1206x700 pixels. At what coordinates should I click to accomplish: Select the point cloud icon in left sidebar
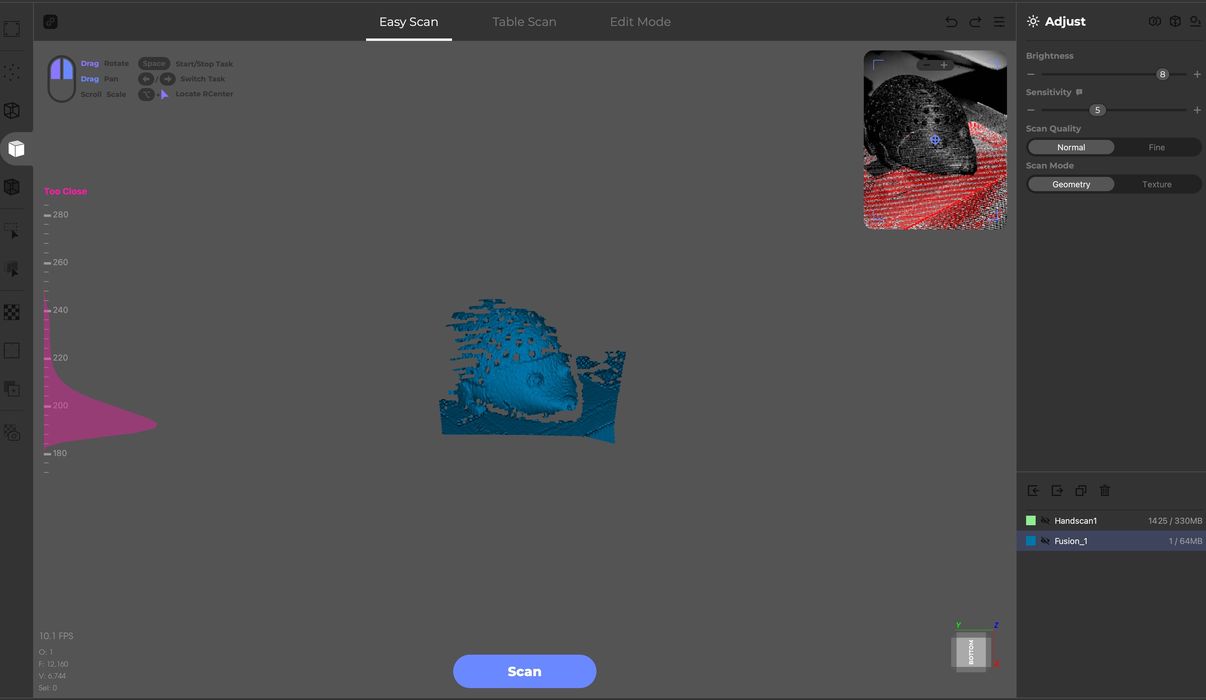click(12, 73)
